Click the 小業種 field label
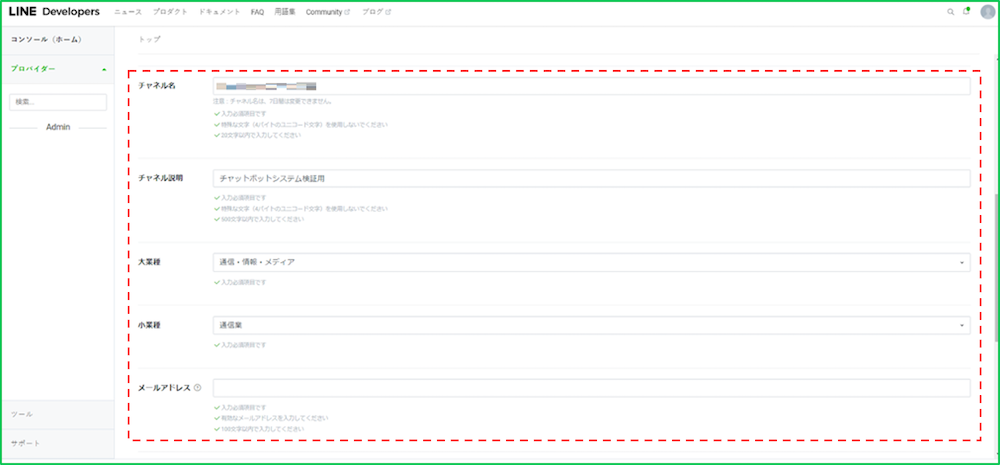 149,325
